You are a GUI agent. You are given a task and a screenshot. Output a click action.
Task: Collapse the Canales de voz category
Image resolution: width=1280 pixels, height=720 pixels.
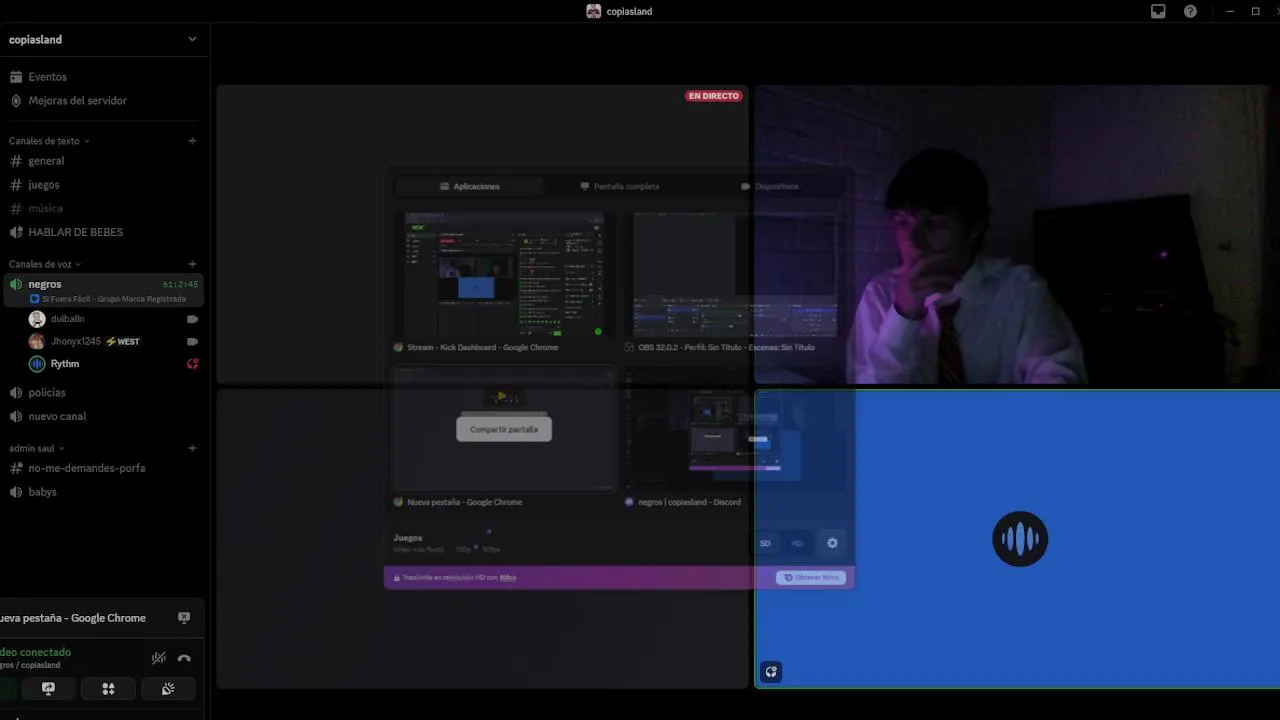(x=45, y=264)
